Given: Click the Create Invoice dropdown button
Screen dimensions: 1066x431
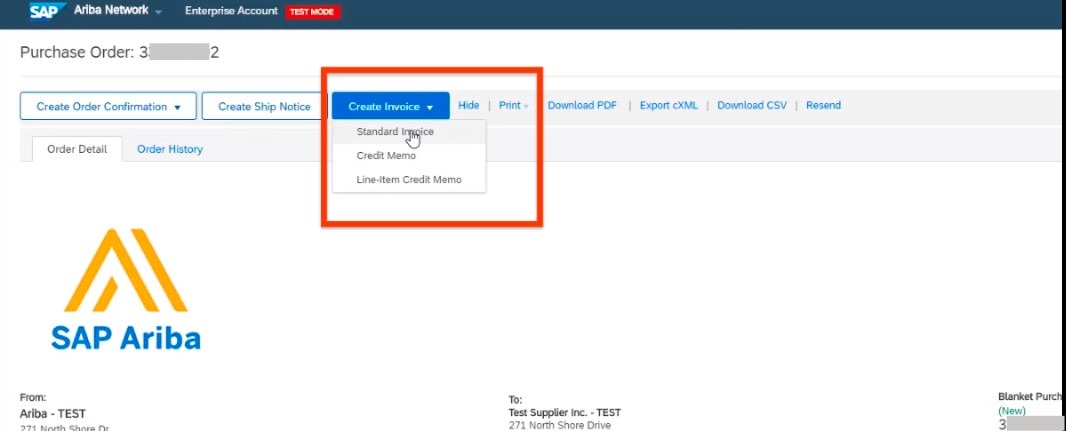Looking at the screenshot, I should 391,106.
